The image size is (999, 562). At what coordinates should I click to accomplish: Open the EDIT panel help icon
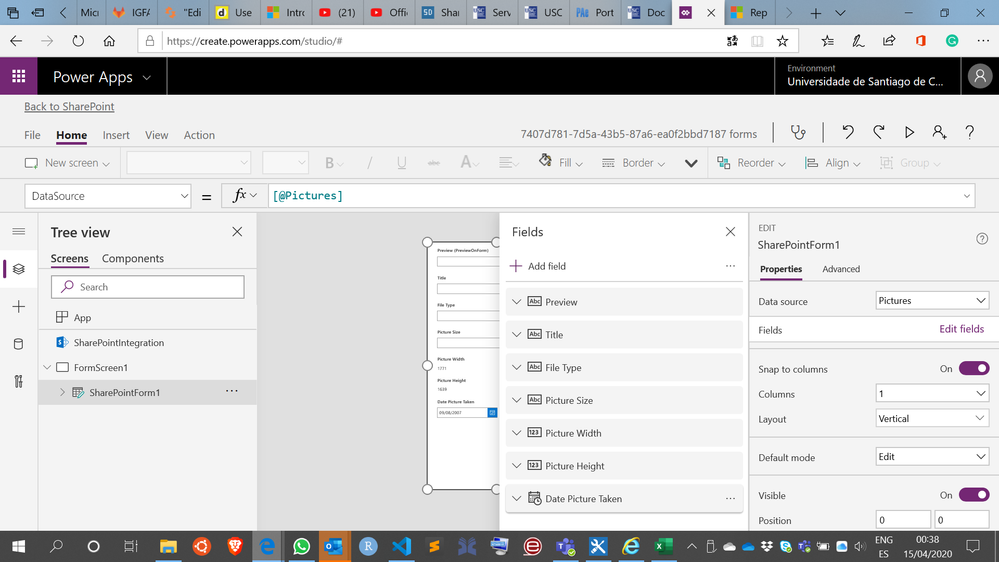[982, 238]
